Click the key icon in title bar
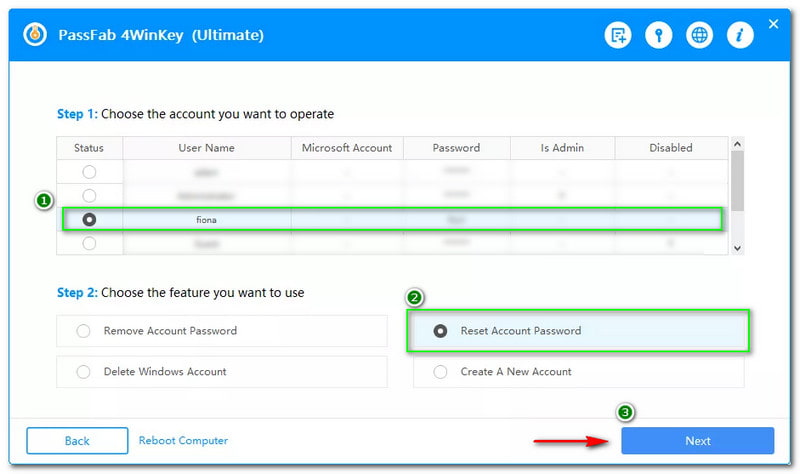This screenshot has height=474, width=800. (x=659, y=36)
